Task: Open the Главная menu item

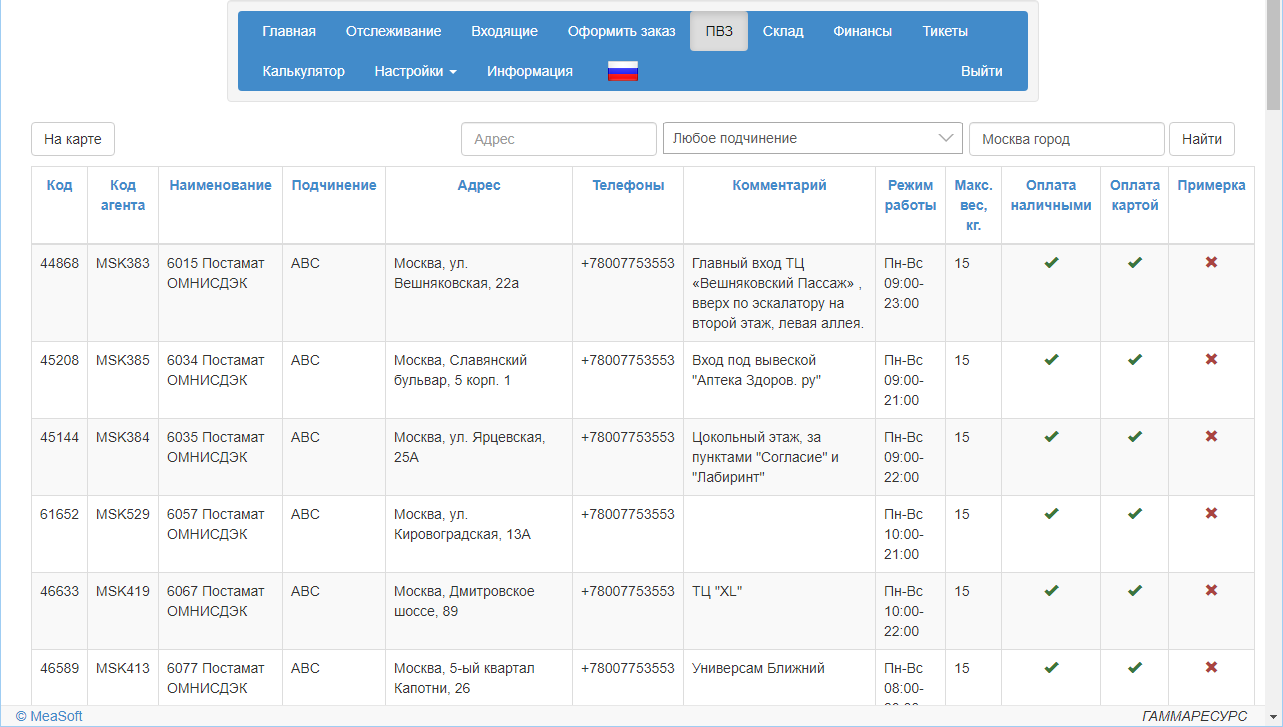Action: point(289,31)
